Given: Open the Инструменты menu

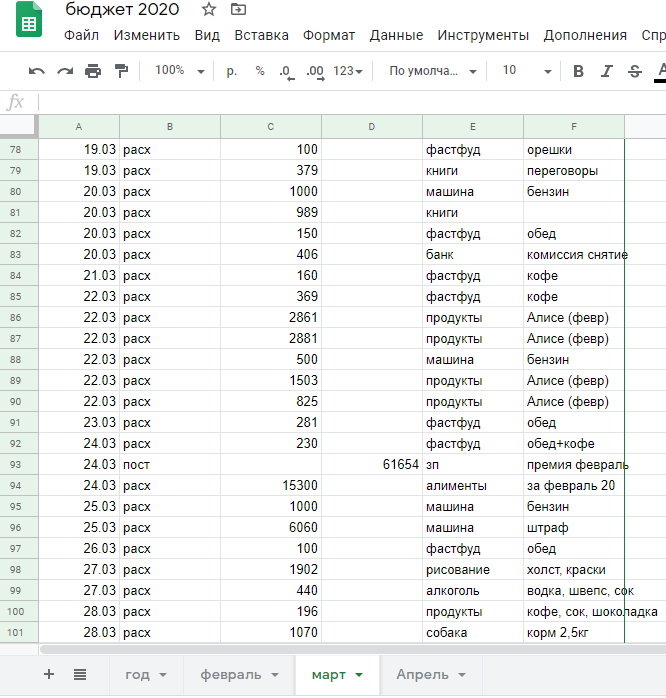Looking at the screenshot, I should point(483,35).
